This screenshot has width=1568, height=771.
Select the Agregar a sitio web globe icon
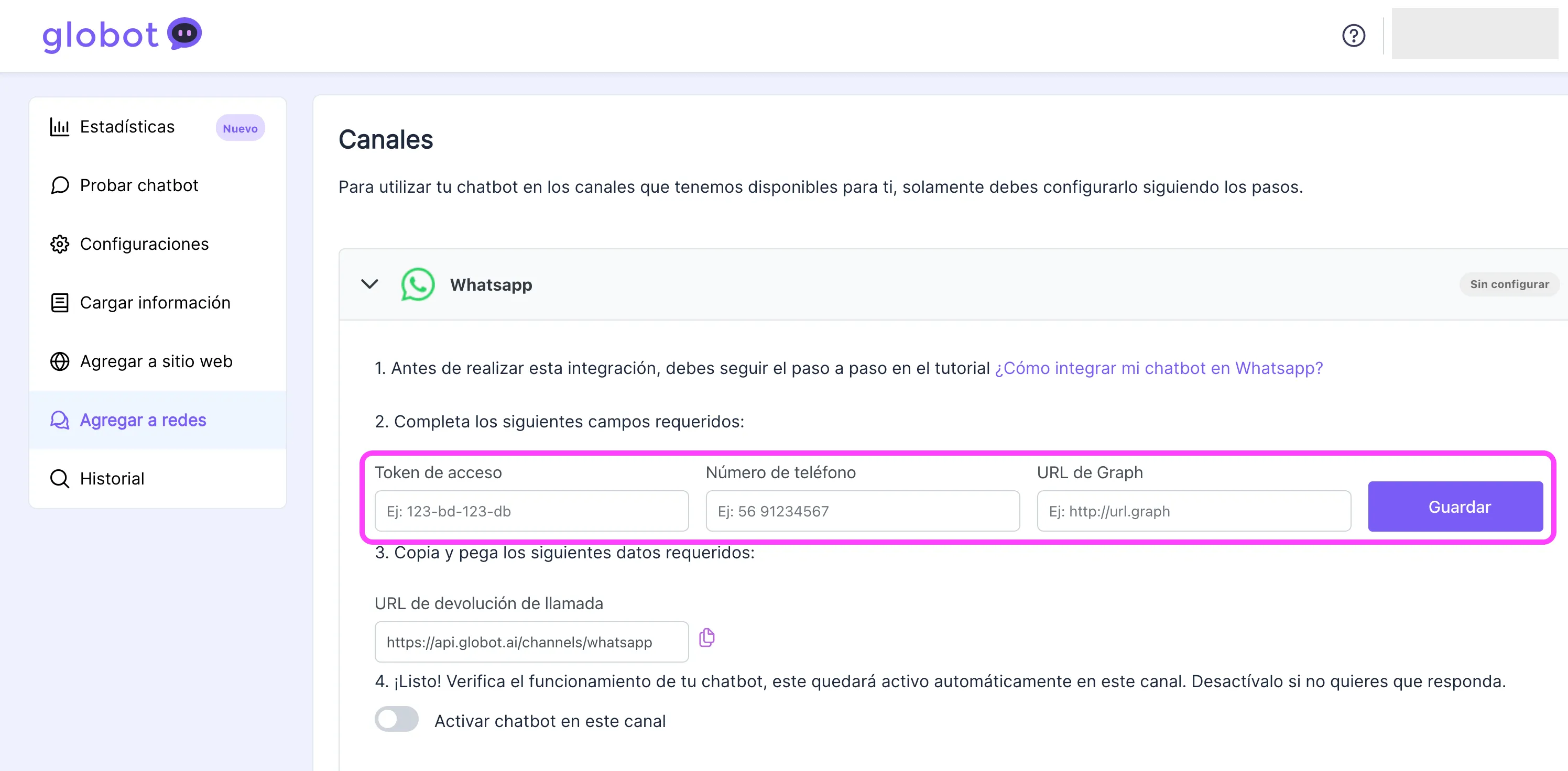(x=59, y=361)
